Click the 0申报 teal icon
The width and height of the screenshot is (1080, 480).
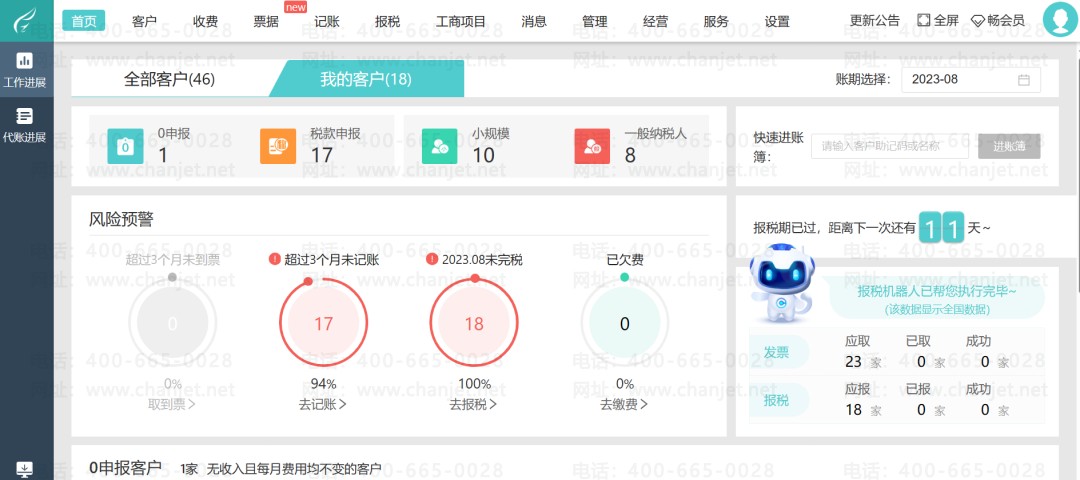point(125,146)
